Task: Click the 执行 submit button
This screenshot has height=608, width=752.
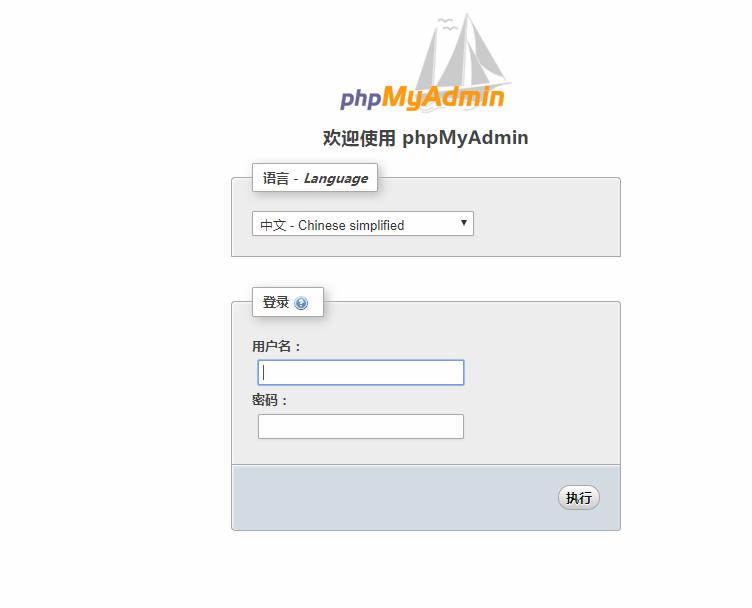Action: tap(578, 498)
